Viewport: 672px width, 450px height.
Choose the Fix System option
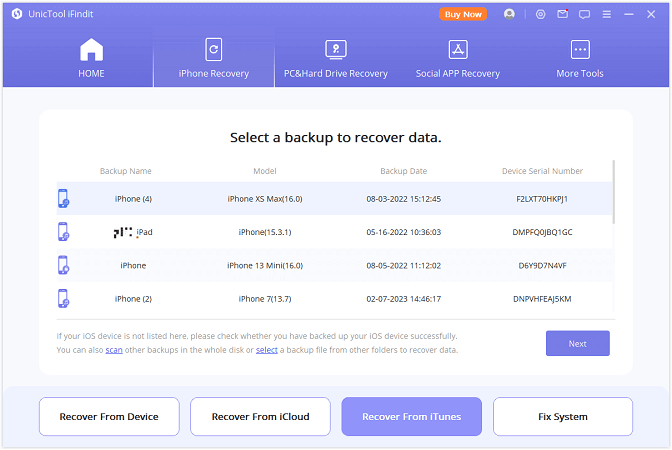click(x=562, y=416)
